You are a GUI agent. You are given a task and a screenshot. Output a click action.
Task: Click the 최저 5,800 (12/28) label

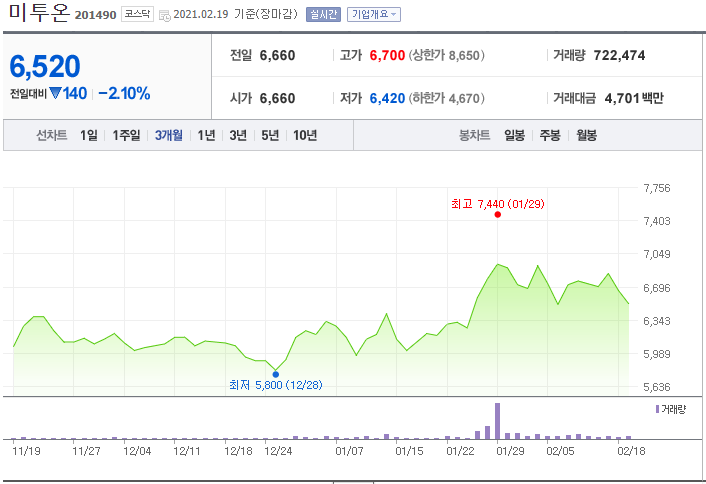click(276, 385)
